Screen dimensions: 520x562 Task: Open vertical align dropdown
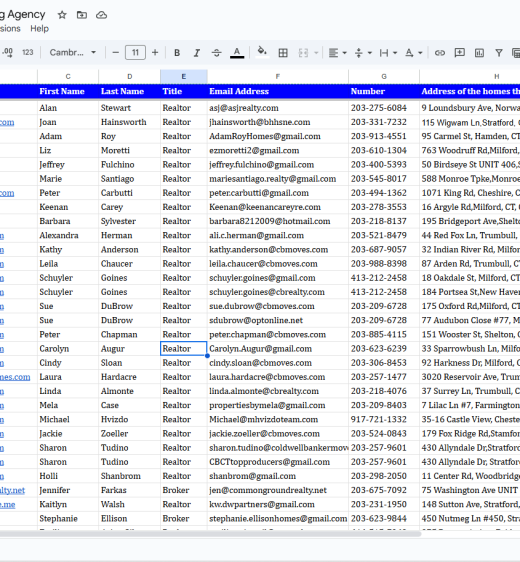pyautogui.click(x=363, y=53)
